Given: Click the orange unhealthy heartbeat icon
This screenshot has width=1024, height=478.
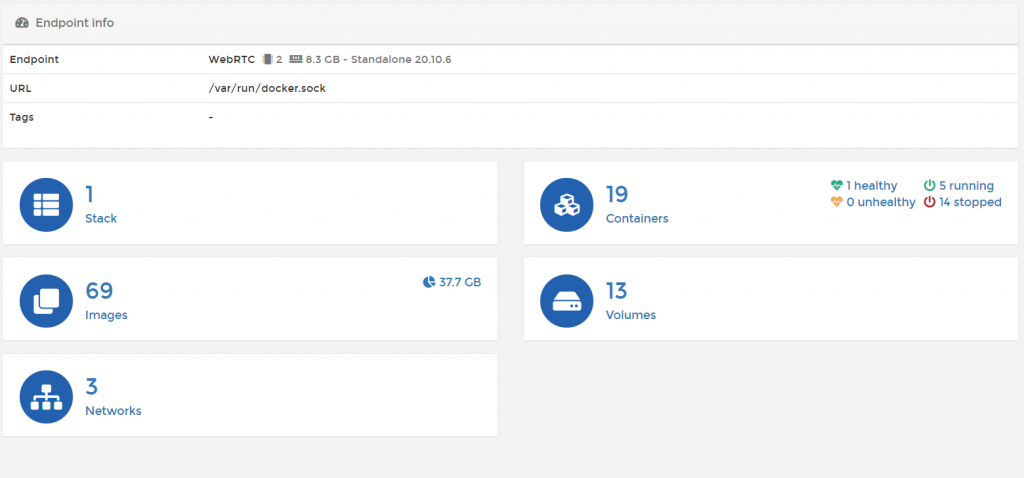Looking at the screenshot, I should point(837,202).
